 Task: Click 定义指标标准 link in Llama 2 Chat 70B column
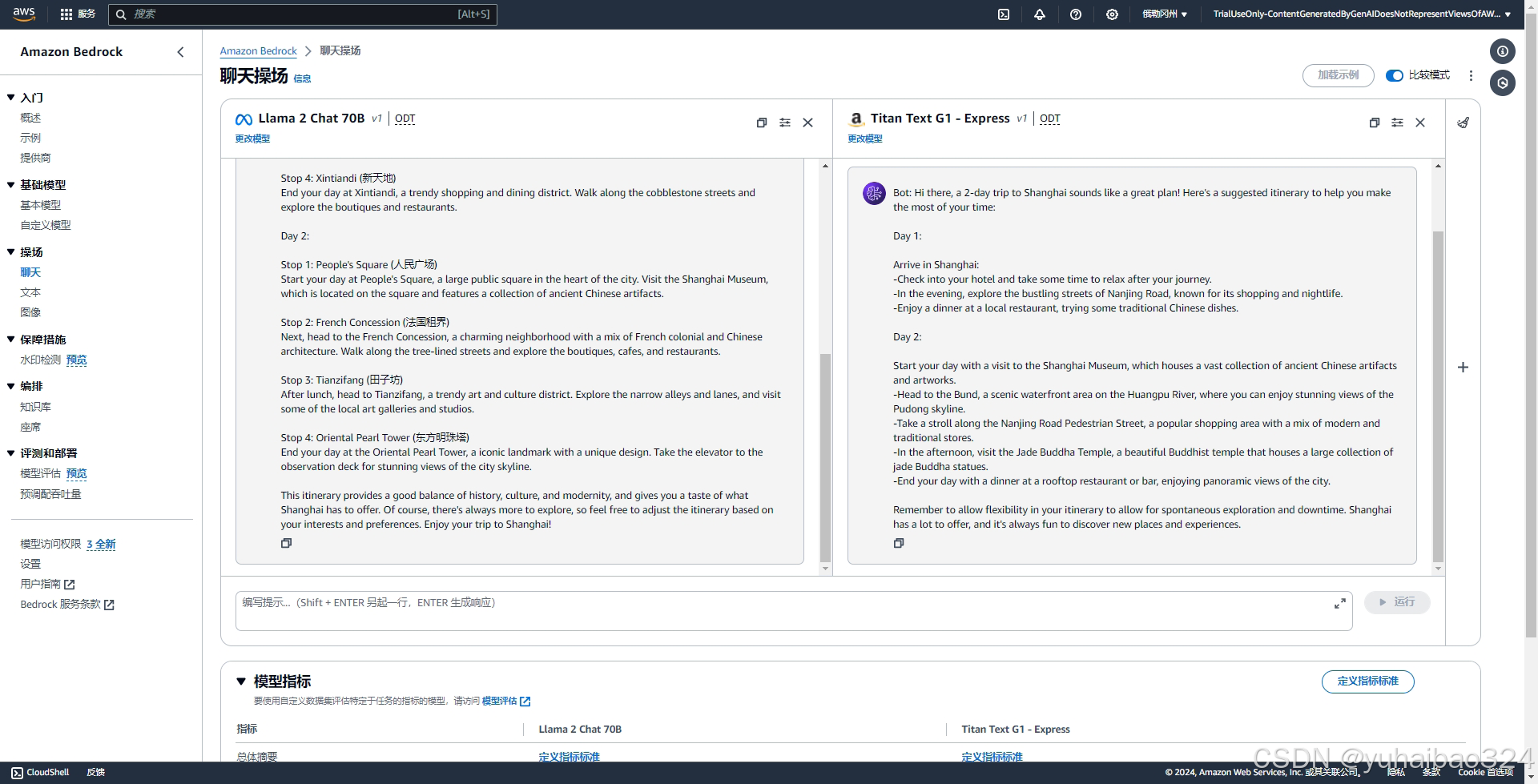coord(569,757)
